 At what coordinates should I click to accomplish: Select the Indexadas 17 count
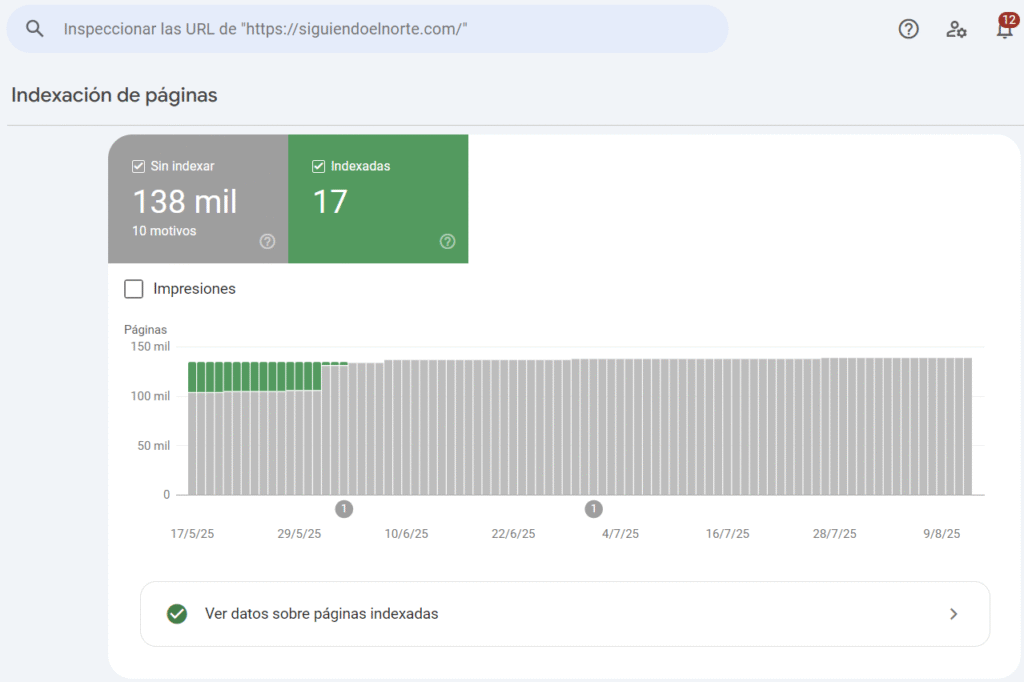point(330,202)
